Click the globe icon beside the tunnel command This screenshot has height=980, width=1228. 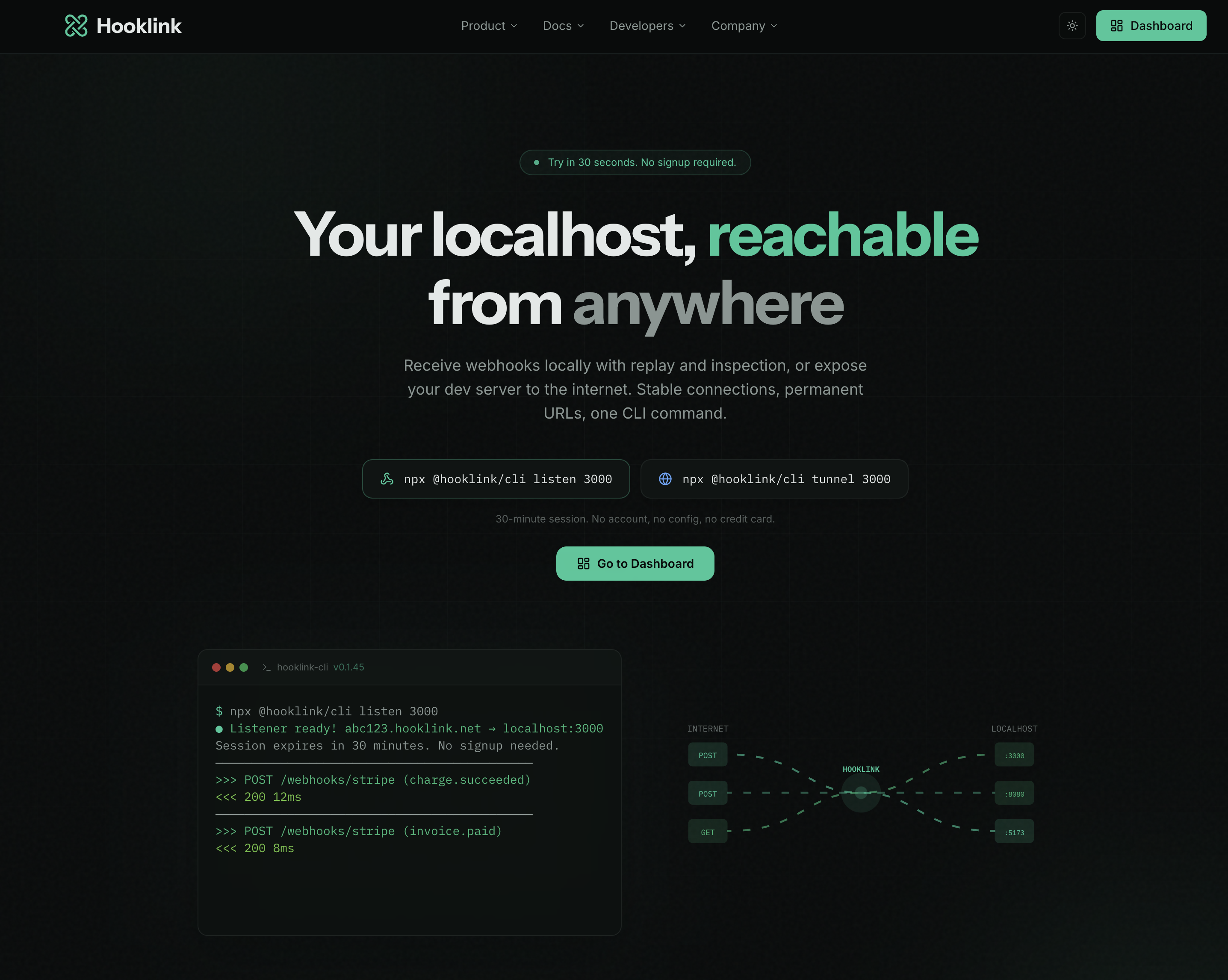click(x=665, y=479)
